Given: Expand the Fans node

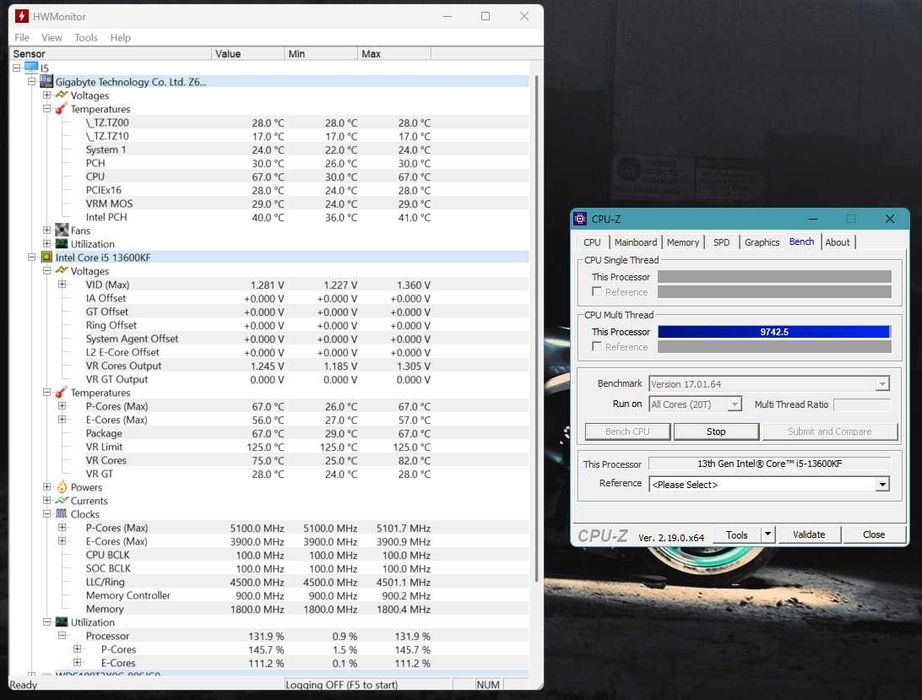Looking at the screenshot, I should 47,230.
